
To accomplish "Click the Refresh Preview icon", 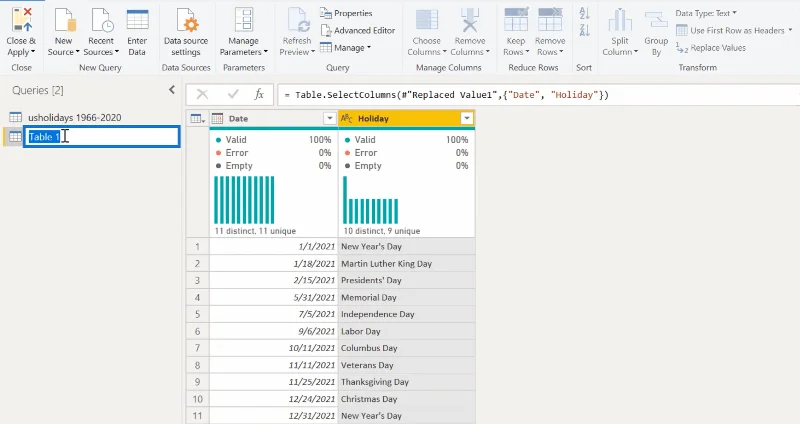I will click(297, 19).
